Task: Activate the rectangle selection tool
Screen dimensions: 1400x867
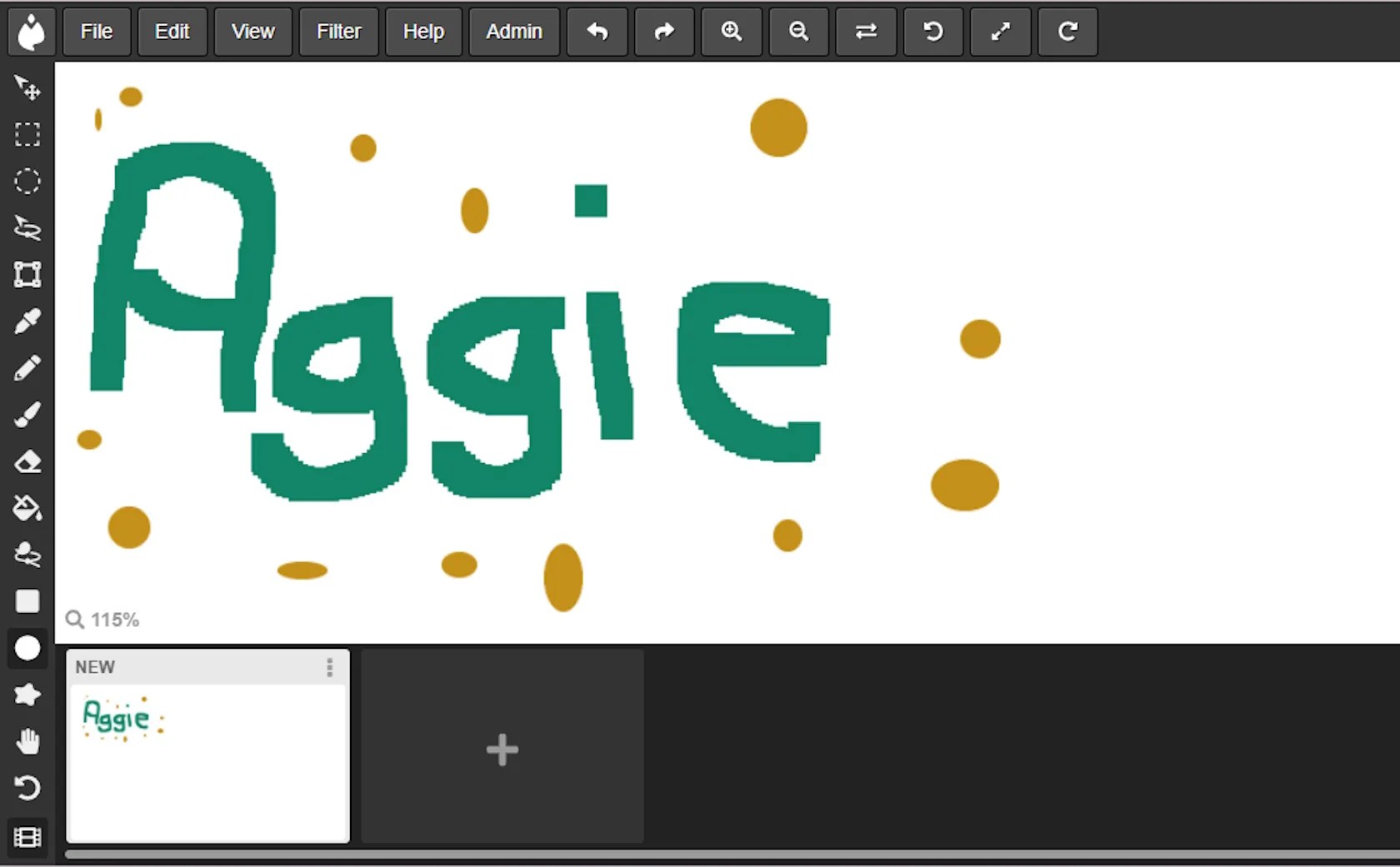Action: 27,135
